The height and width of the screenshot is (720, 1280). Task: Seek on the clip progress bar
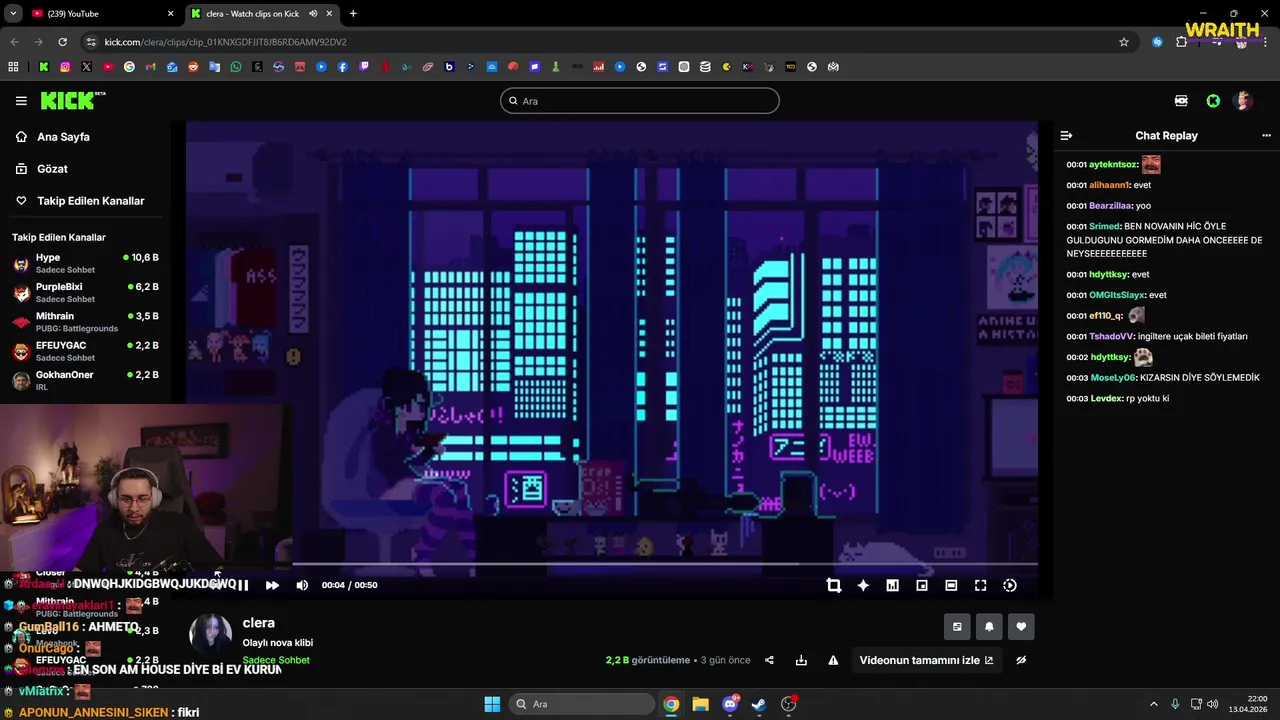pos(664,564)
